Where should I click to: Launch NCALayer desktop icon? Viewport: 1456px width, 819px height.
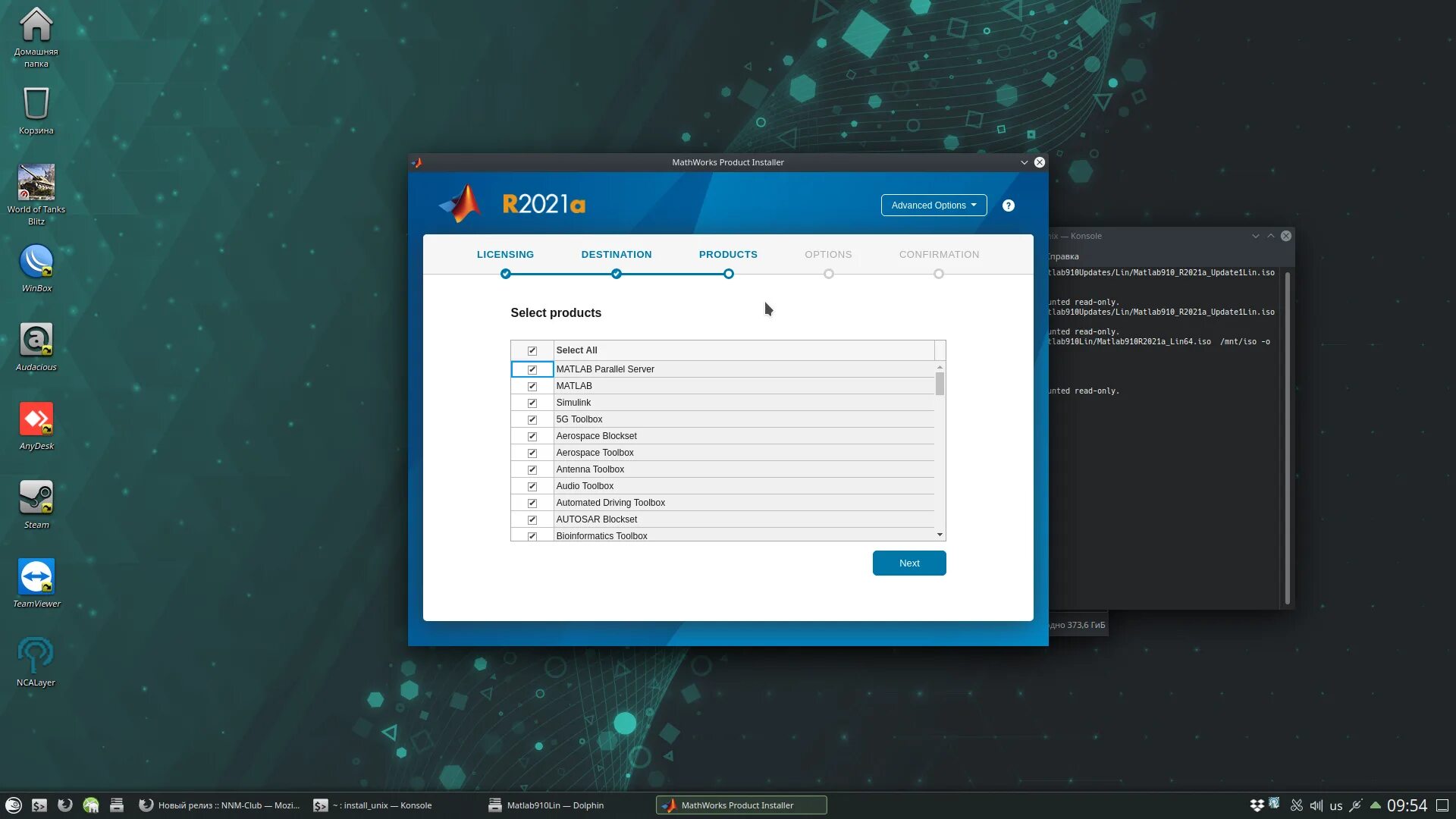pyautogui.click(x=36, y=662)
